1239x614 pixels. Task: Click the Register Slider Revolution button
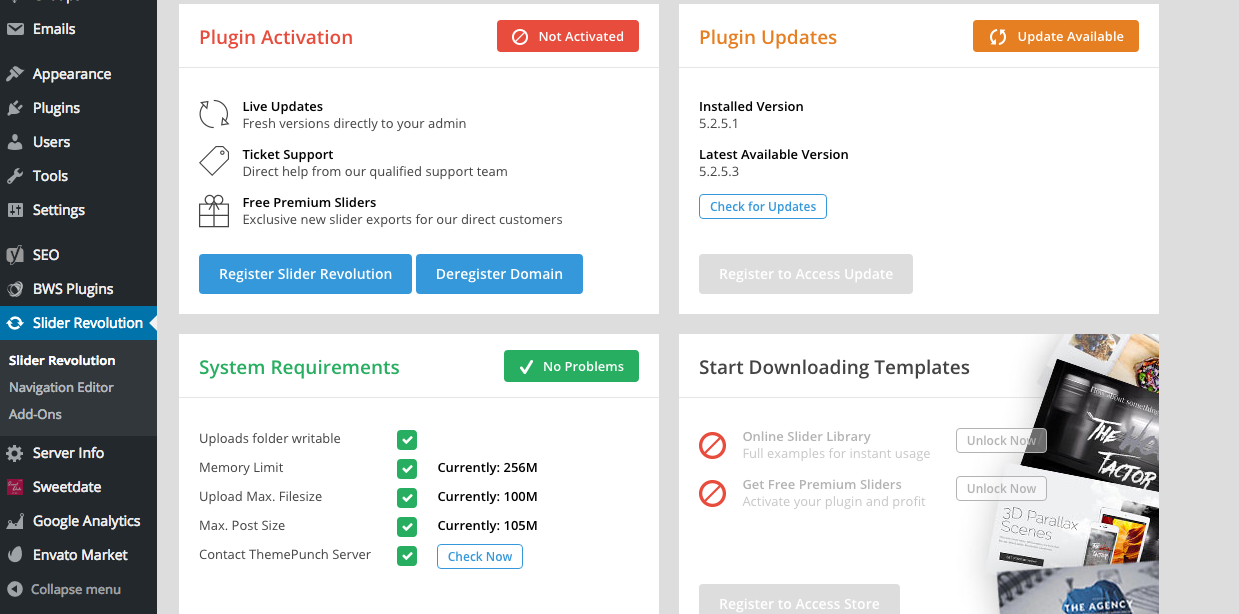(305, 274)
